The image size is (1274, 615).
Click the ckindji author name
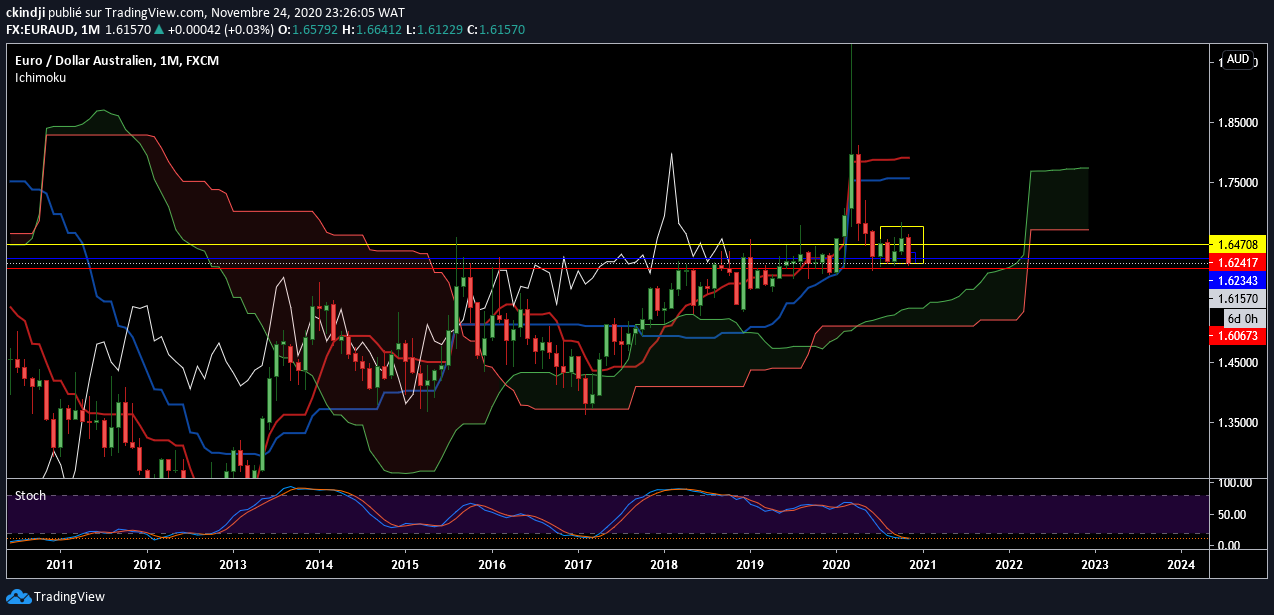click(x=27, y=12)
